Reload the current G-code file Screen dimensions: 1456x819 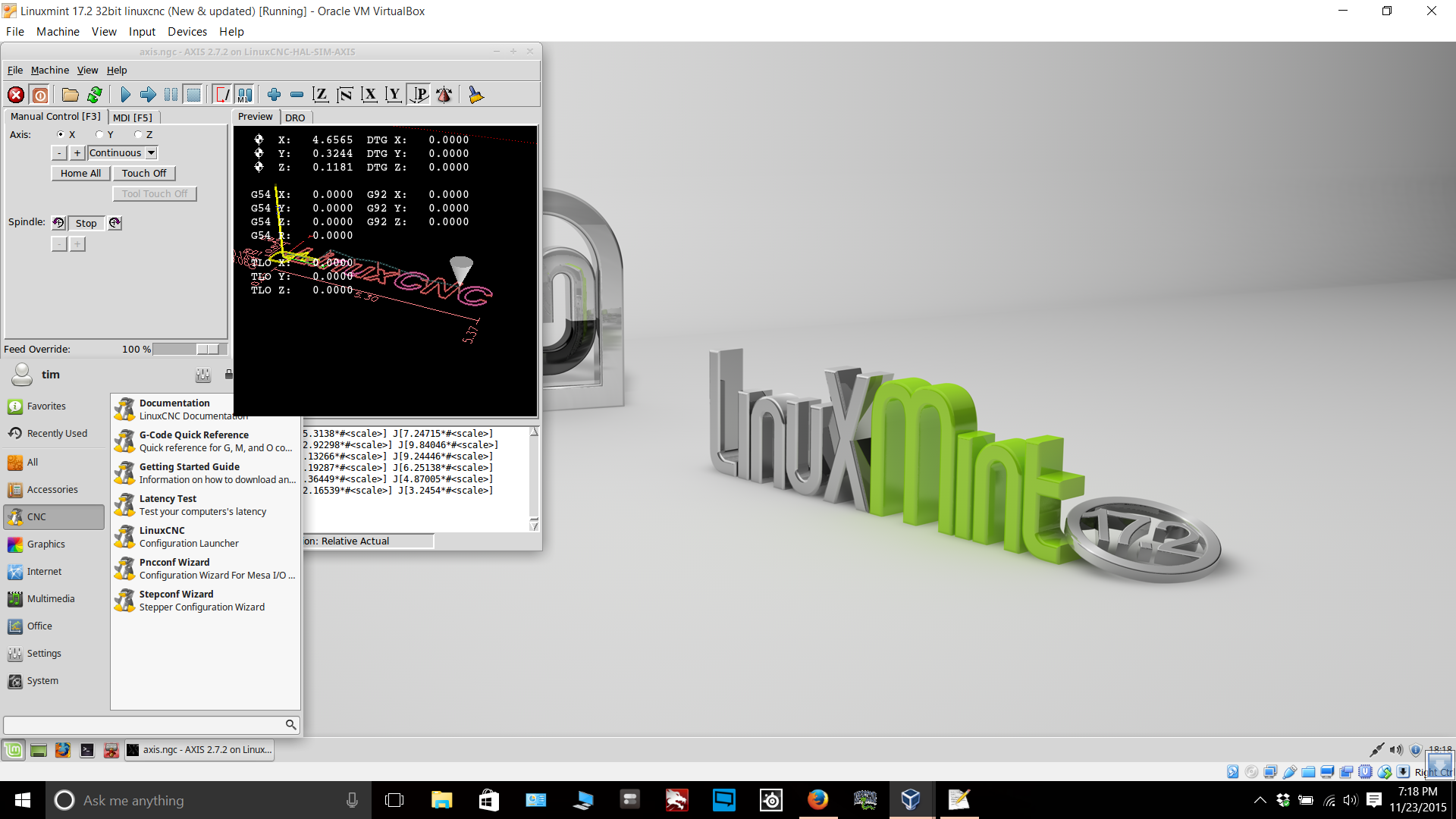tap(95, 95)
